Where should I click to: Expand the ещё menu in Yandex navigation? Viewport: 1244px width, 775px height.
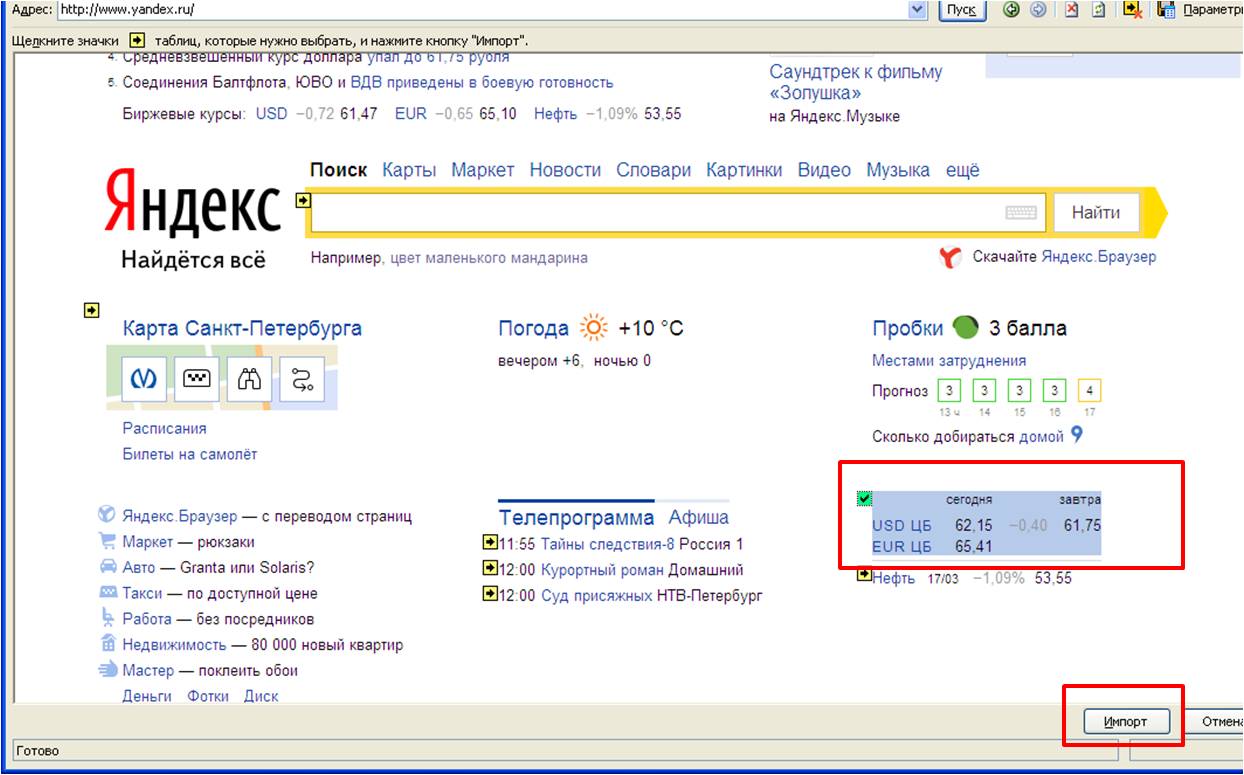point(963,170)
